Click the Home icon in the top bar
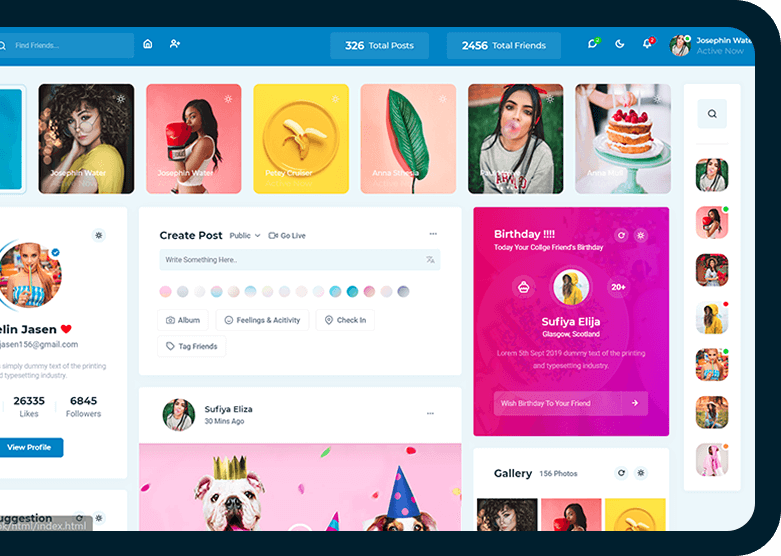This screenshot has height=556, width=781. point(148,44)
